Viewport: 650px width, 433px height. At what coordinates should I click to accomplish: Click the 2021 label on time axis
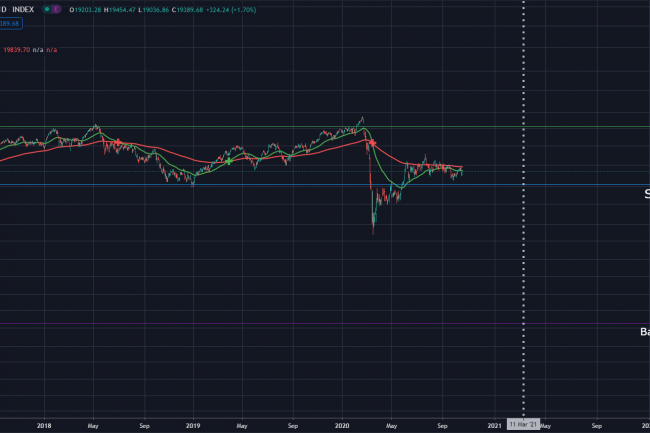(x=493, y=424)
